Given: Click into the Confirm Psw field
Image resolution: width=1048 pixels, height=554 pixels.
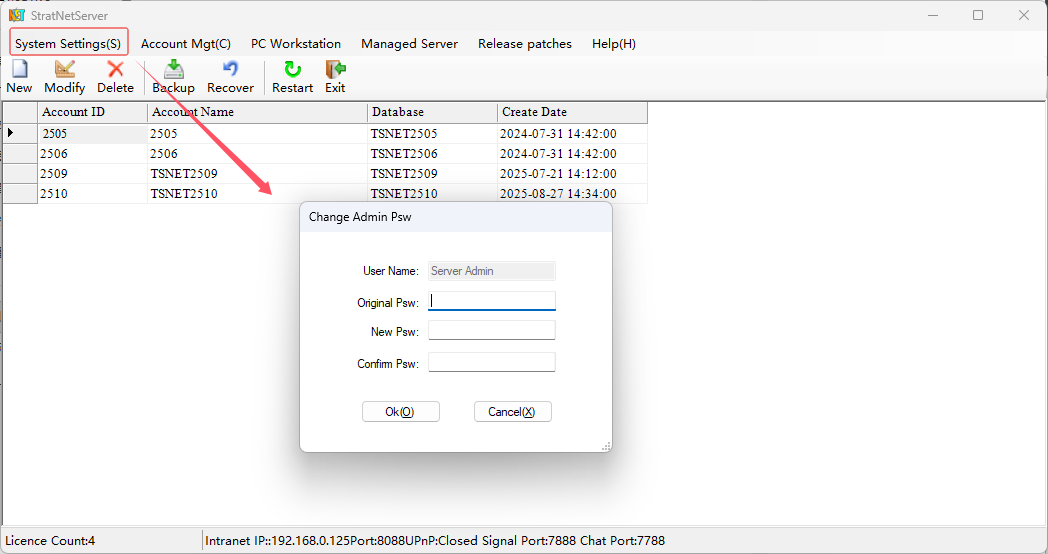Looking at the screenshot, I should [x=491, y=363].
